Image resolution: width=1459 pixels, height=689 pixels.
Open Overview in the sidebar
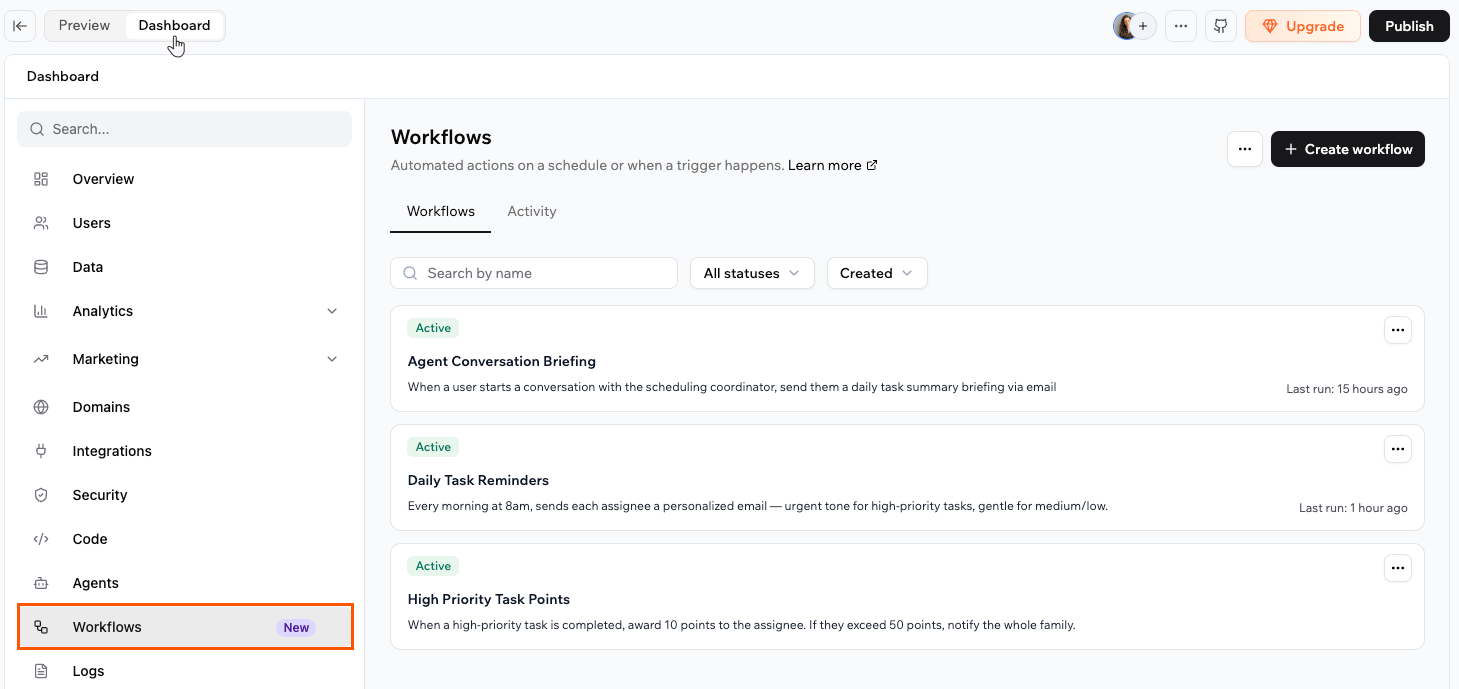click(185, 179)
